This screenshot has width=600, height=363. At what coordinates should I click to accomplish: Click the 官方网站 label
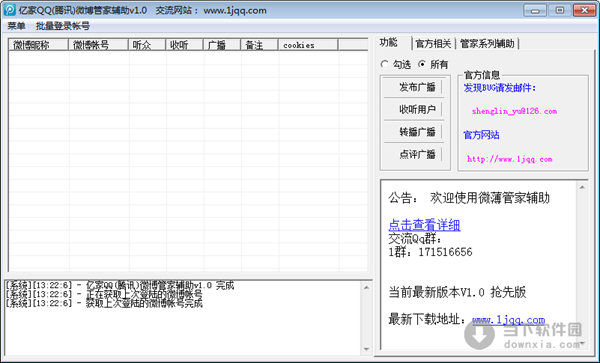pyautogui.click(x=481, y=135)
